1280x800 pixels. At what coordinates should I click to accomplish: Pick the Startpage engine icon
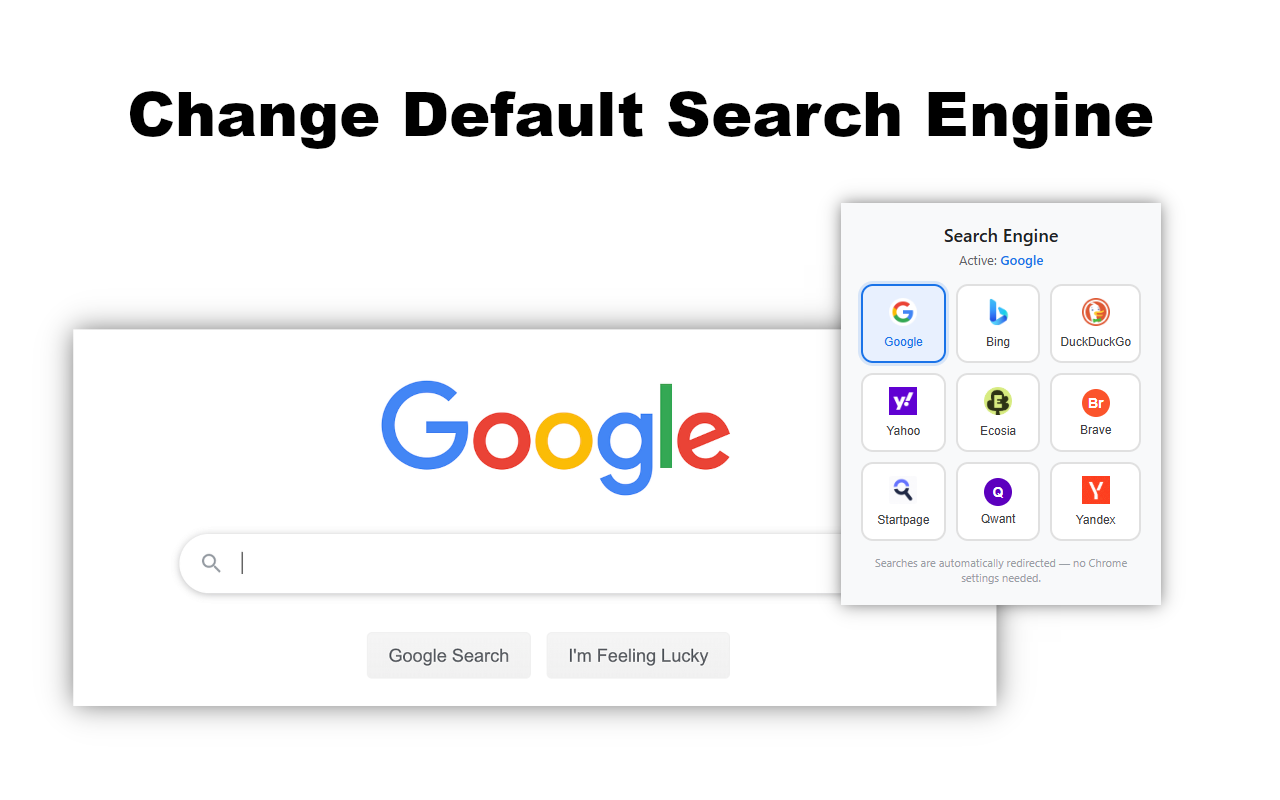903,490
